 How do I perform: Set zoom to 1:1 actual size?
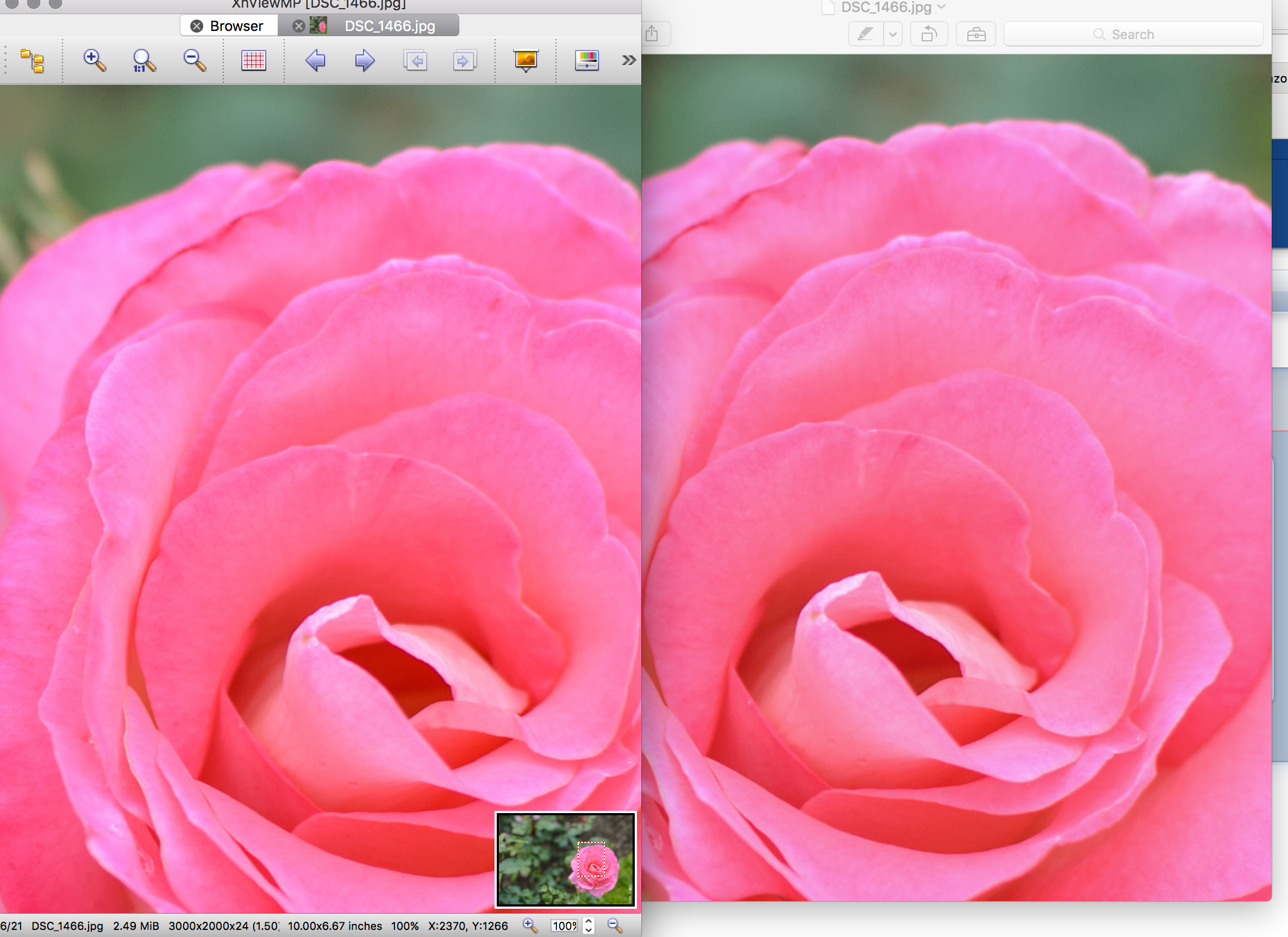[143, 61]
